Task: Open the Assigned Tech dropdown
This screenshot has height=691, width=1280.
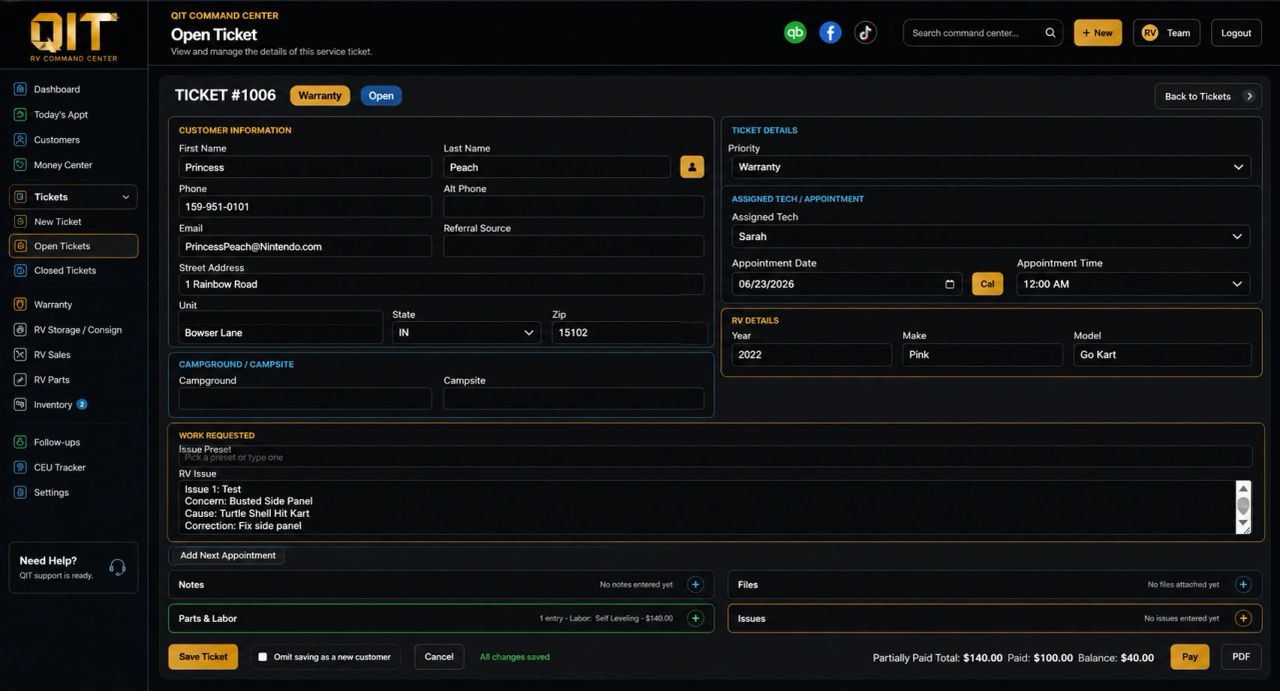Action: coord(991,237)
